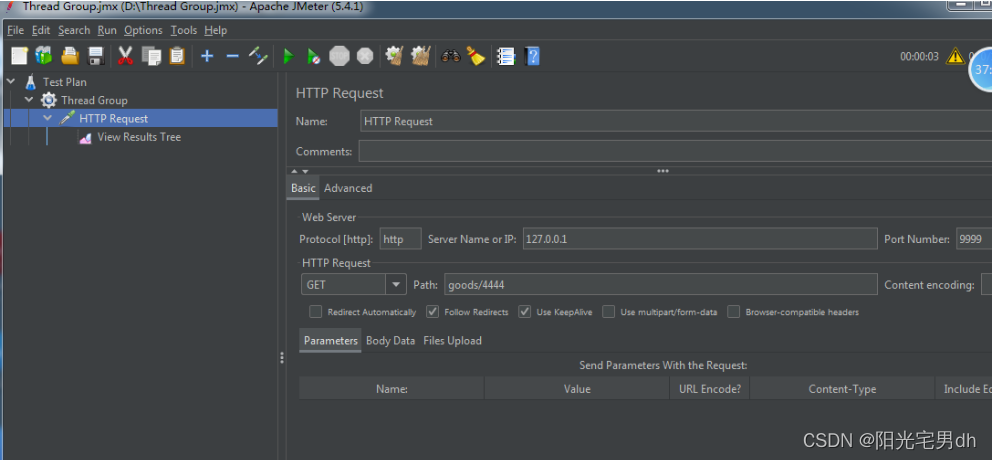992x460 pixels.
Task: Select the Parameters tab
Action: pos(330,340)
